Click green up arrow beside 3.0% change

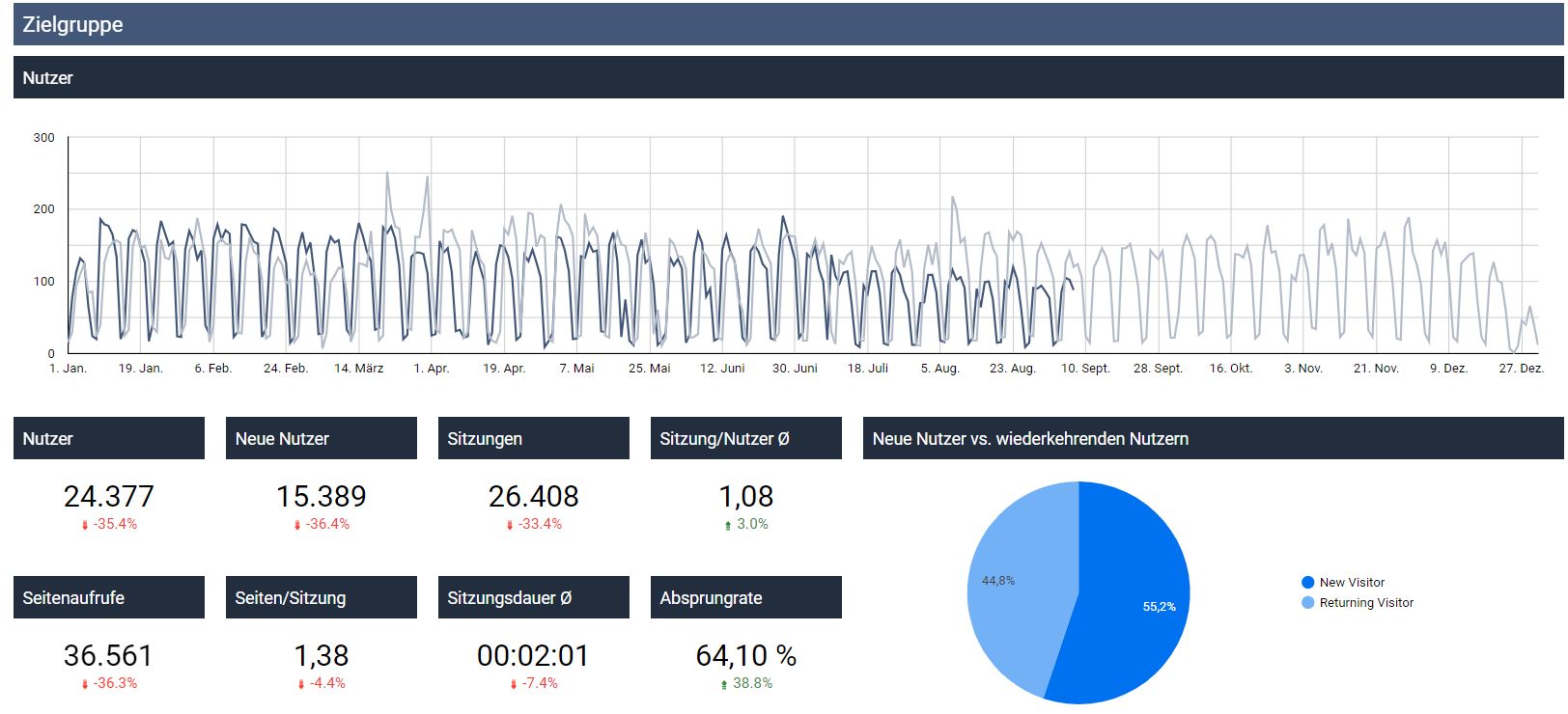pyautogui.click(x=727, y=525)
